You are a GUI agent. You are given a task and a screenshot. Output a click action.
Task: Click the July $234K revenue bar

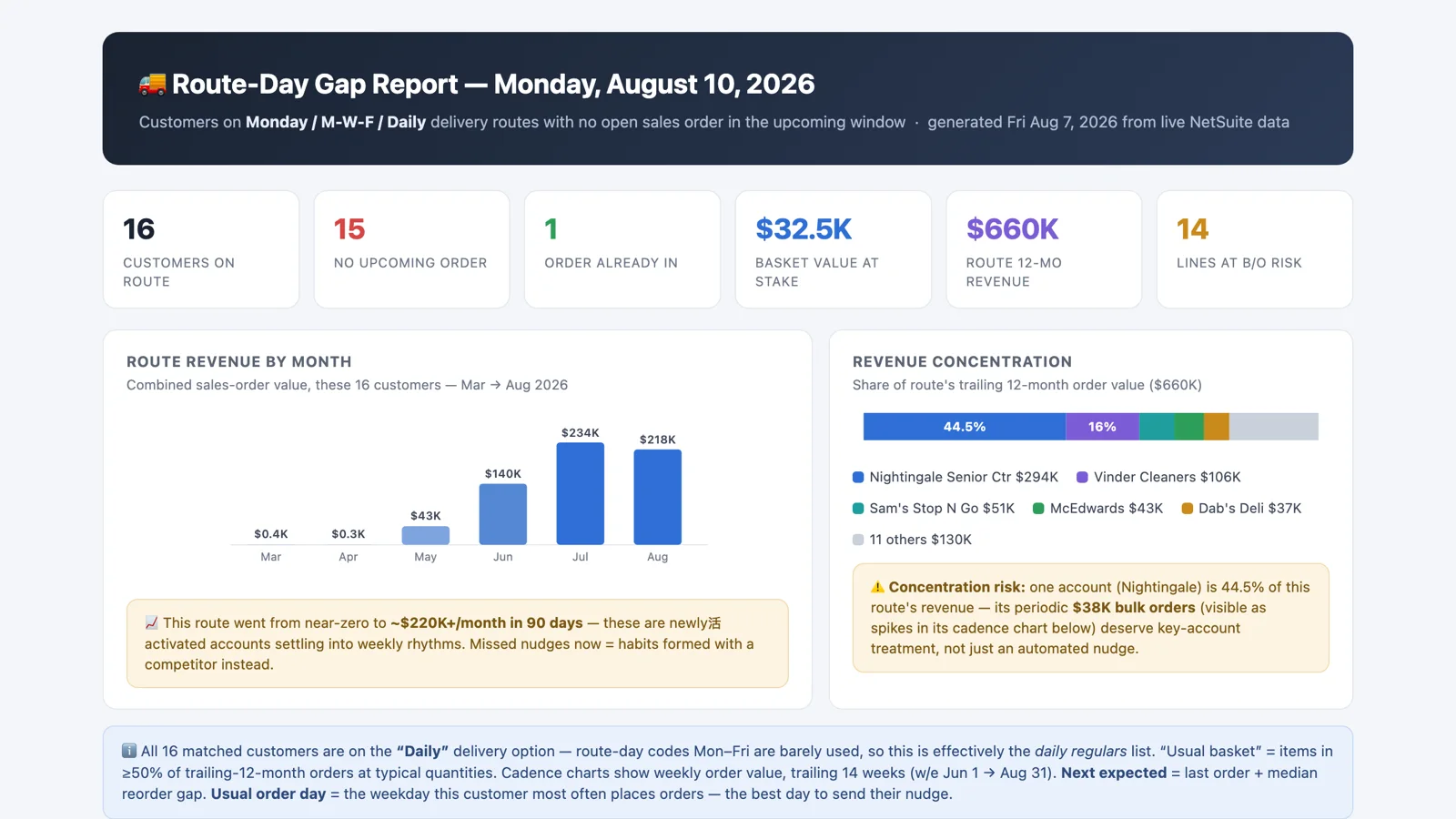pos(581,493)
